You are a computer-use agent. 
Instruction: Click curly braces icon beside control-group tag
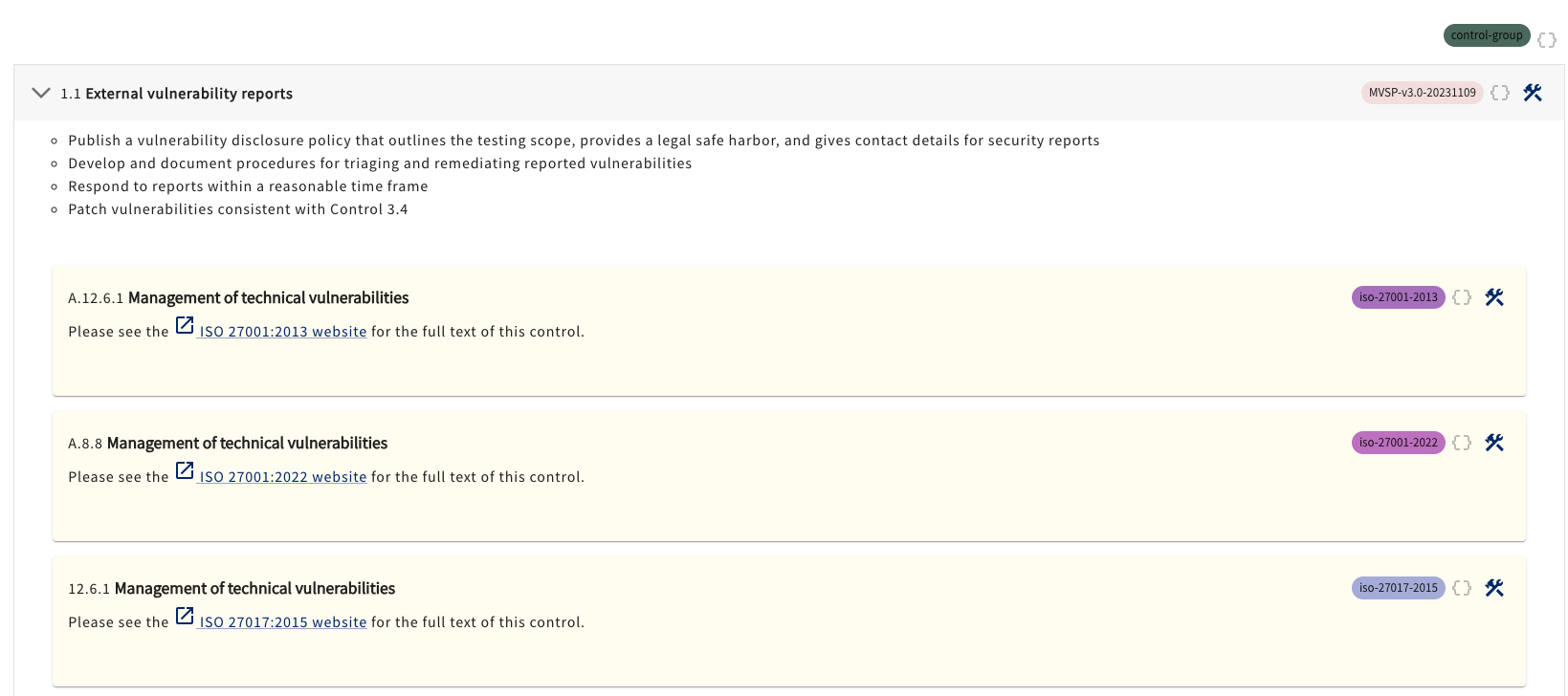(x=1547, y=40)
